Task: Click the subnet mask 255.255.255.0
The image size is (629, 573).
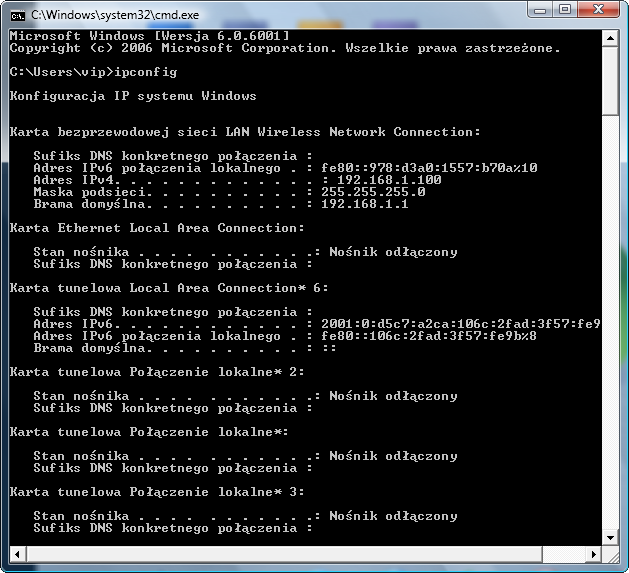Action: pyautogui.click(x=373, y=192)
